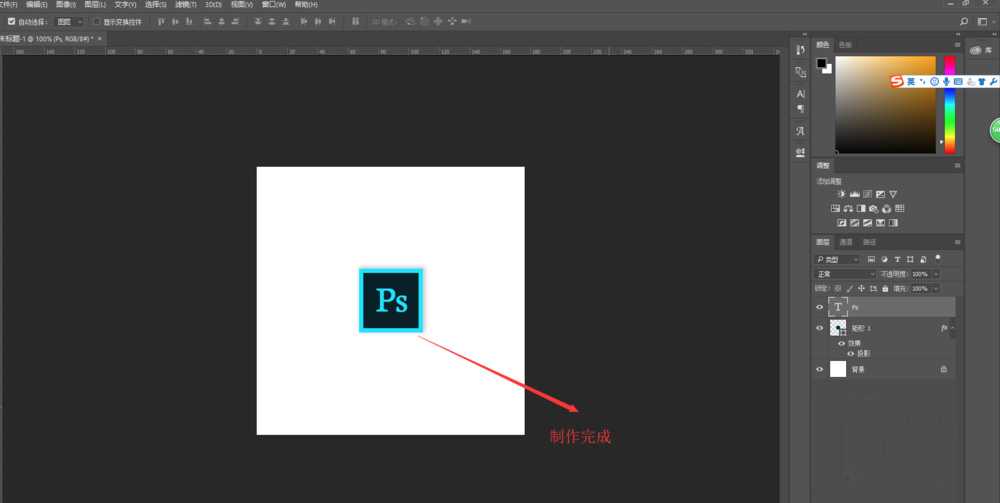Switch to the Channels tab in Layers panel
This screenshot has width=1000, height=503.
pyautogui.click(x=846, y=242)
